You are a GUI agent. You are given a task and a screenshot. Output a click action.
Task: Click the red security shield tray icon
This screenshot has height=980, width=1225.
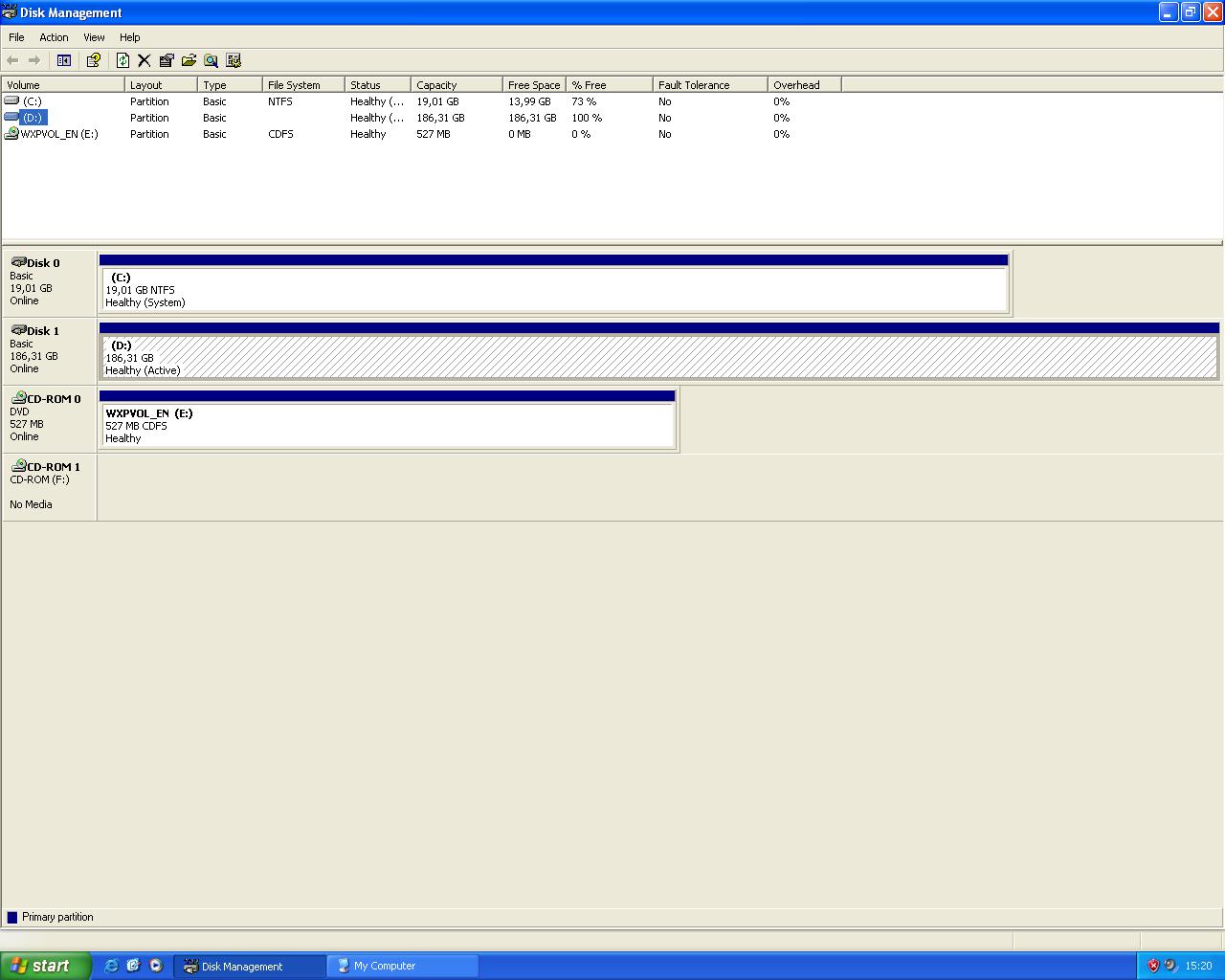[1153, 966]
